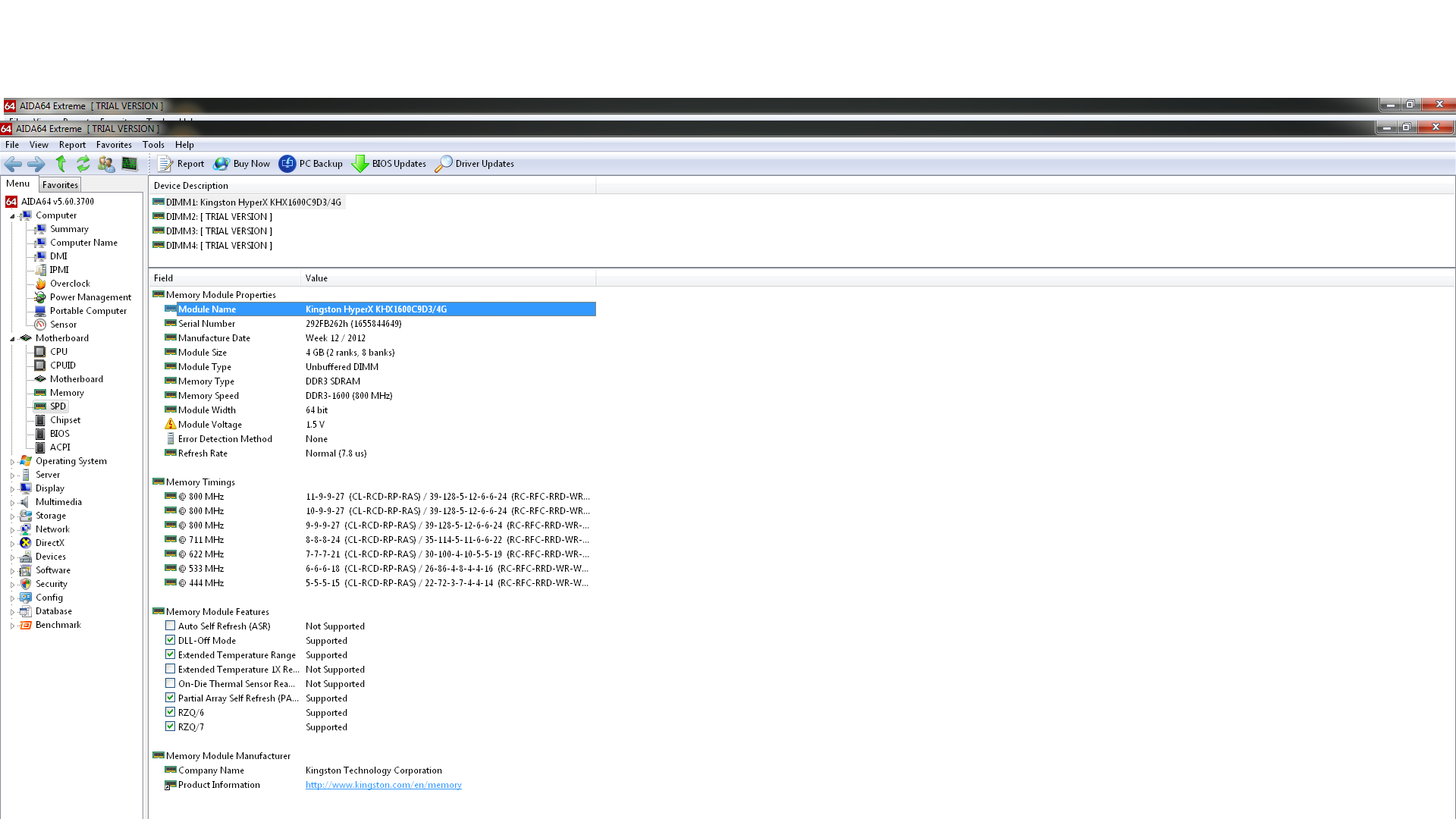Toggle Extended Temperature Range checkbox
This screenshot has height=819, width=1456.
(170, 654)
